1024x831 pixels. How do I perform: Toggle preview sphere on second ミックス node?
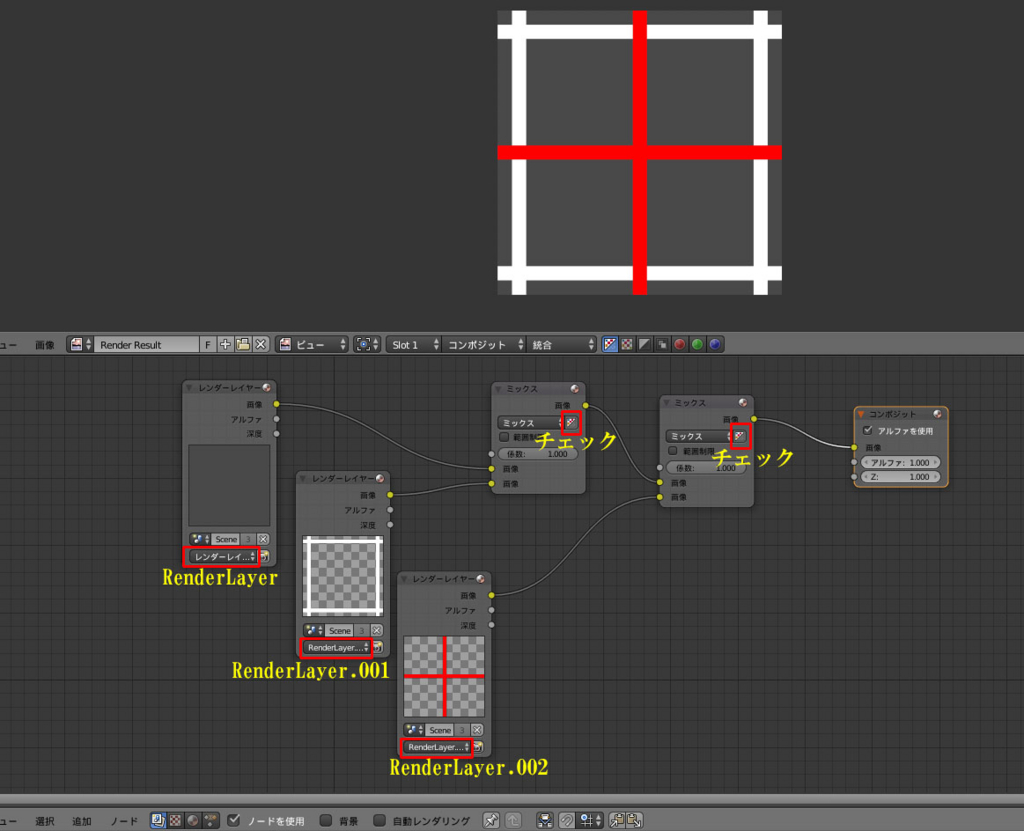743,402
